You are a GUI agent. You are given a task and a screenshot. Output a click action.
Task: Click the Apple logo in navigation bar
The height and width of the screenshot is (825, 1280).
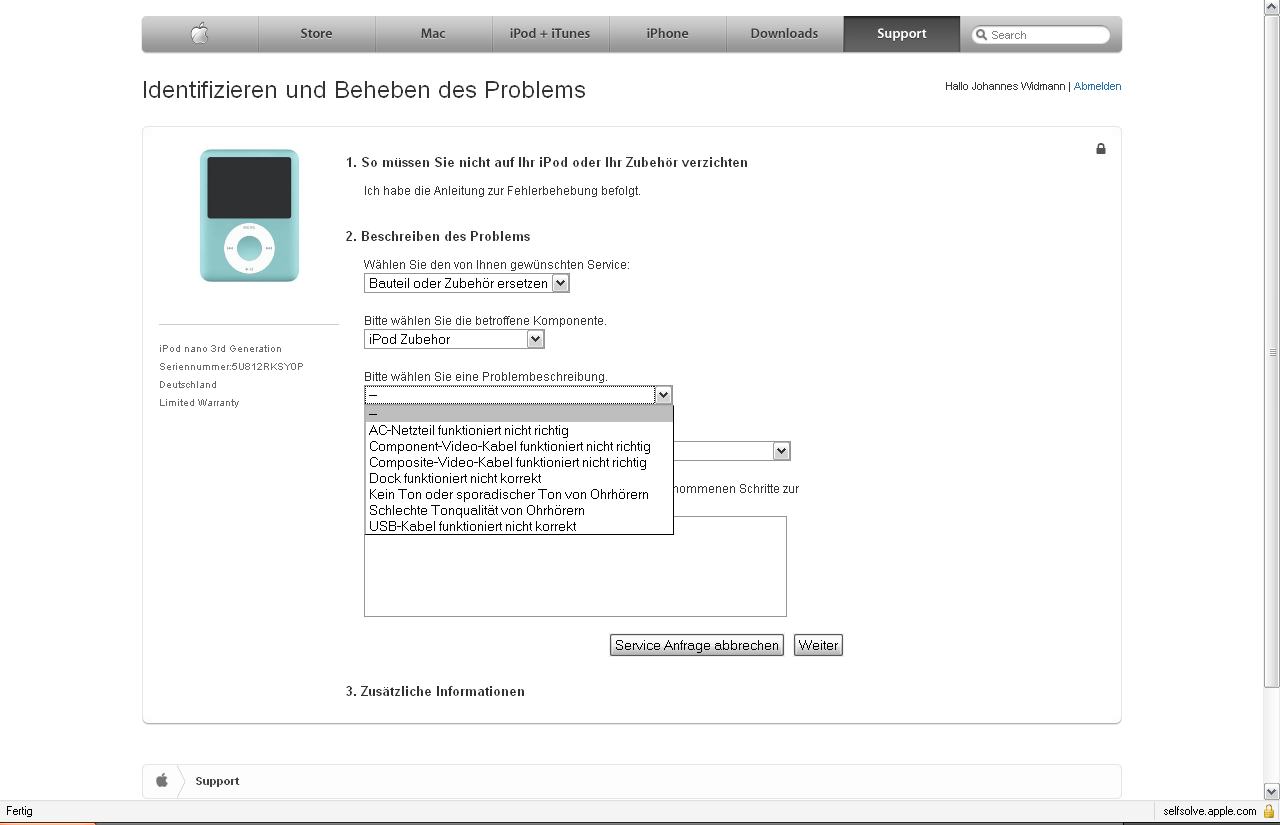(200, 34)
